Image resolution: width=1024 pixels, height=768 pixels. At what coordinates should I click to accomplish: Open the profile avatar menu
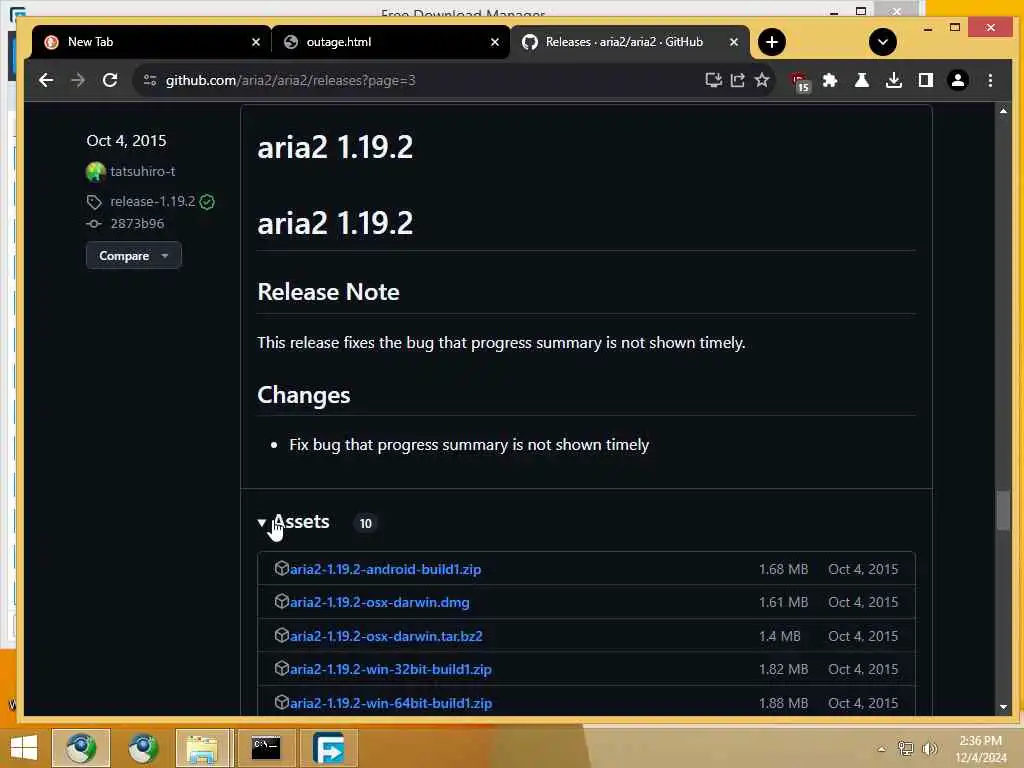click(957, 80)
